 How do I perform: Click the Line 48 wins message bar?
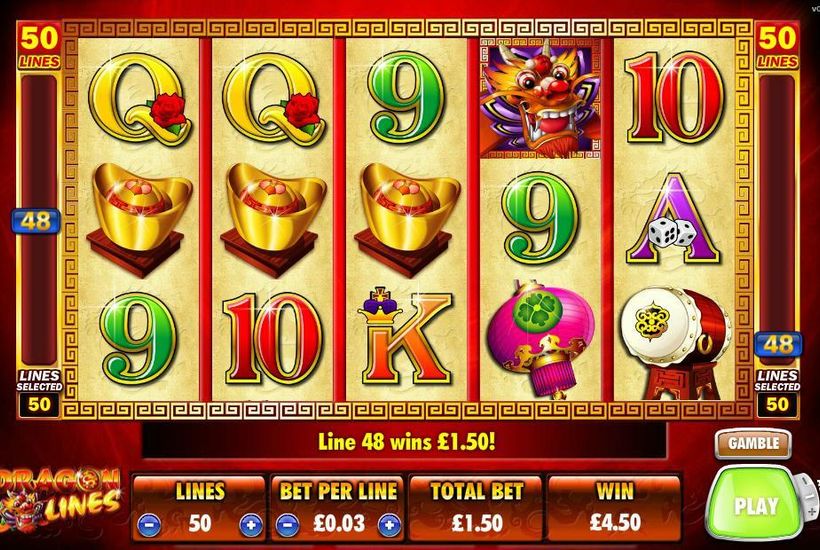[x=405, y=442]
